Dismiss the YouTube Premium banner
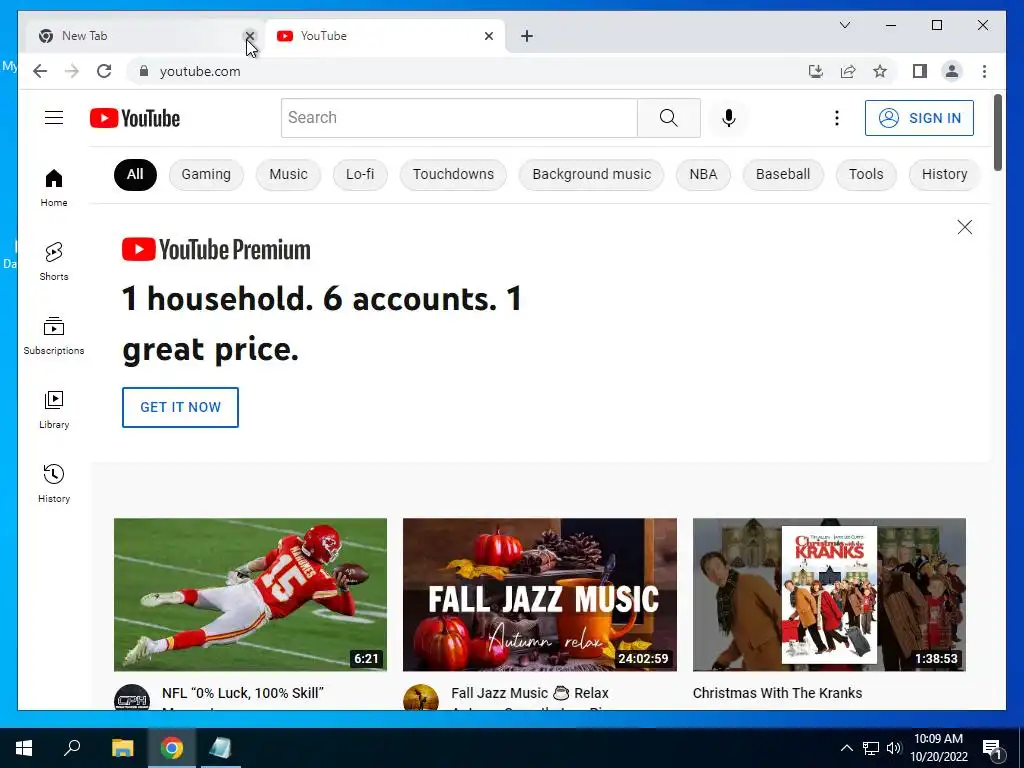 [x=965, y=227]
